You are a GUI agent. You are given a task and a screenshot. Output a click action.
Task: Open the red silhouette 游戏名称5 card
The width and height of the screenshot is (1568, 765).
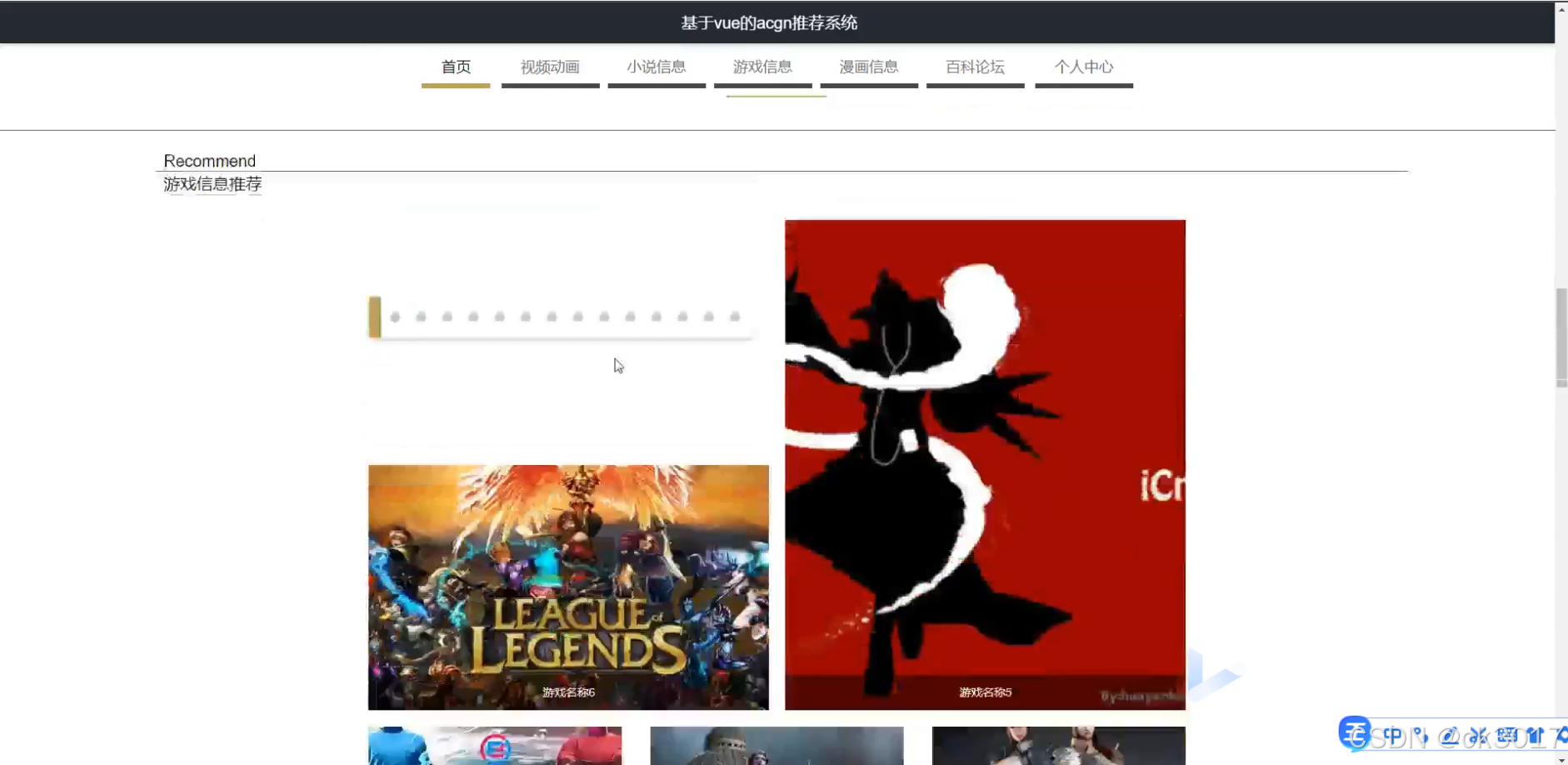point(985,465)
